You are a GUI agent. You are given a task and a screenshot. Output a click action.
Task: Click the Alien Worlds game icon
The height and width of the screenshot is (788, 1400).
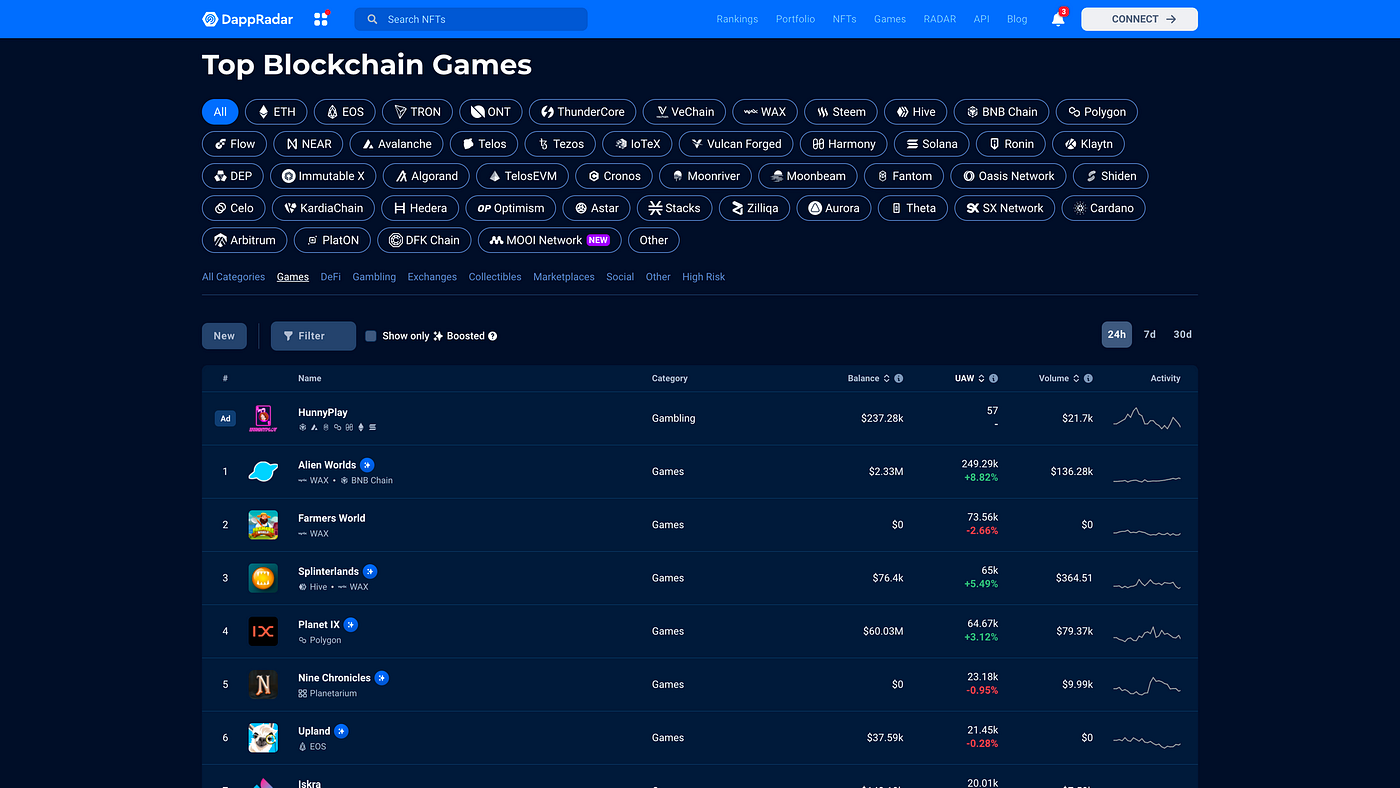263,471
